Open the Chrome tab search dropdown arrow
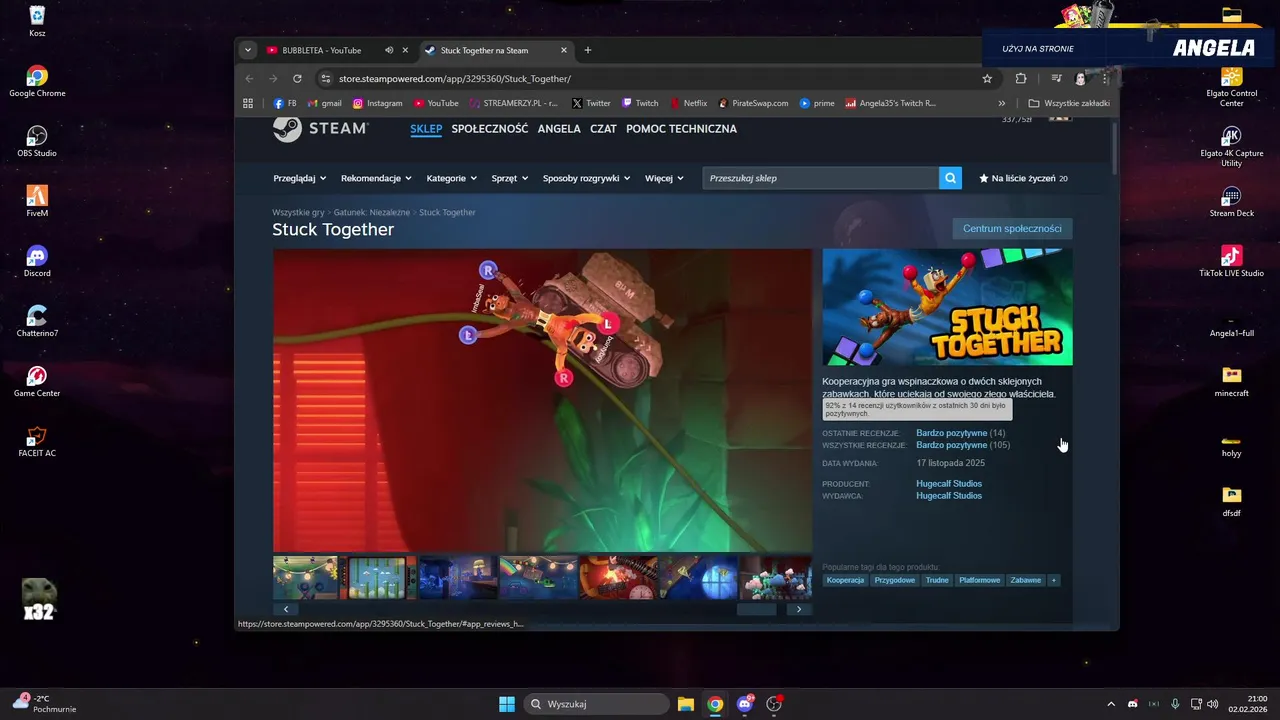Viewport: 1280px width, 720px height. click(248, 50)
